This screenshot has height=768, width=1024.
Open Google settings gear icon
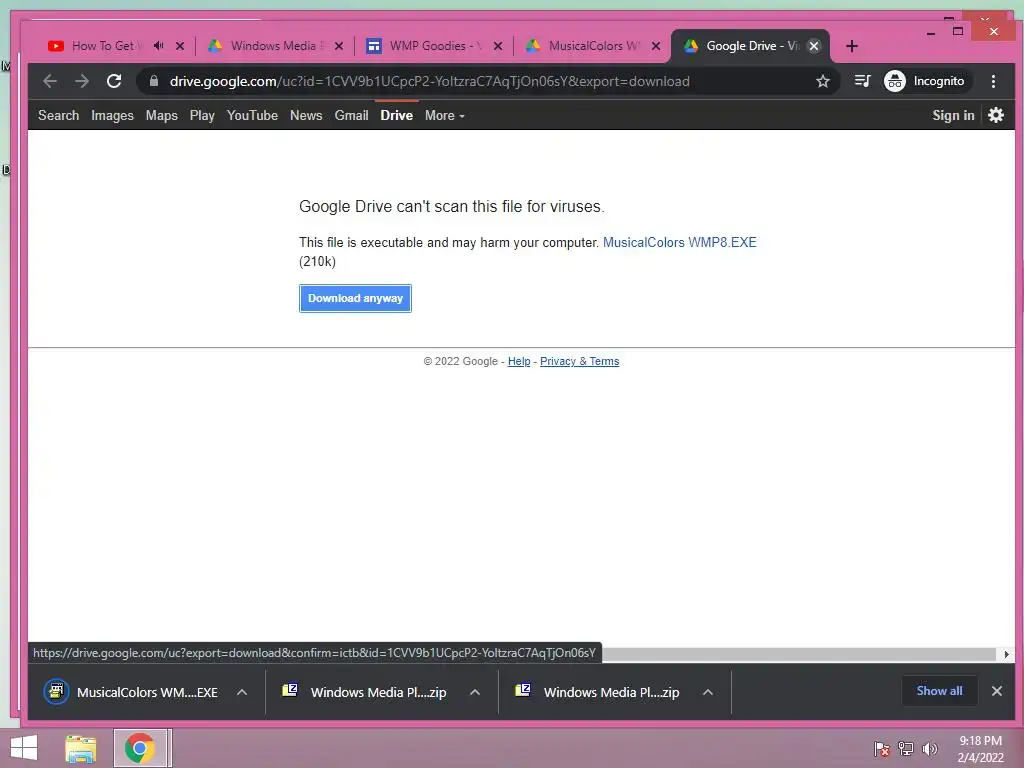point(996,116)
